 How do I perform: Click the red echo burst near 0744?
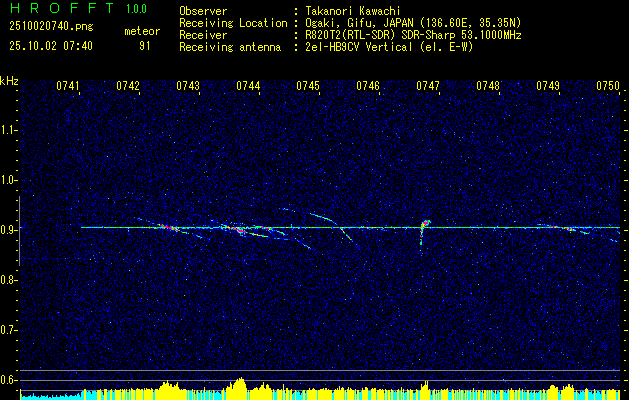(x=238, y=230)
